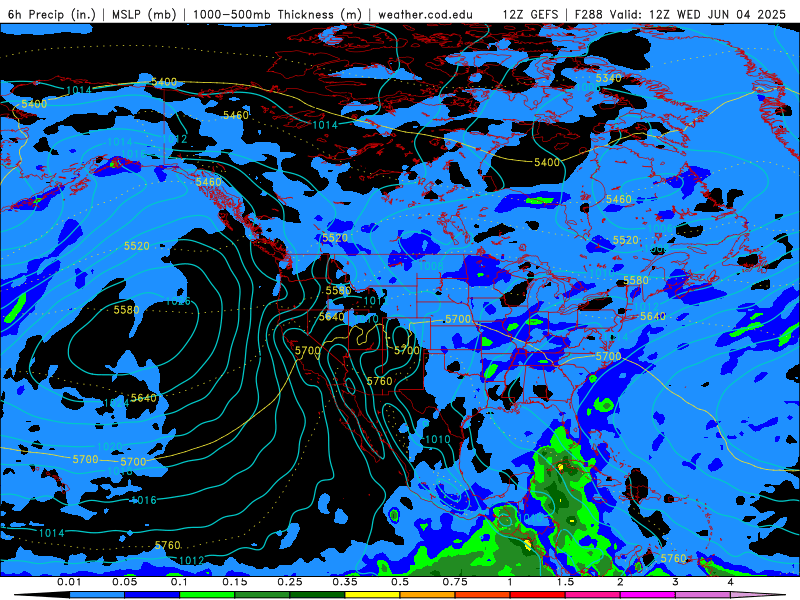Click the '0.01' legend value

click(x=69, y=582)
